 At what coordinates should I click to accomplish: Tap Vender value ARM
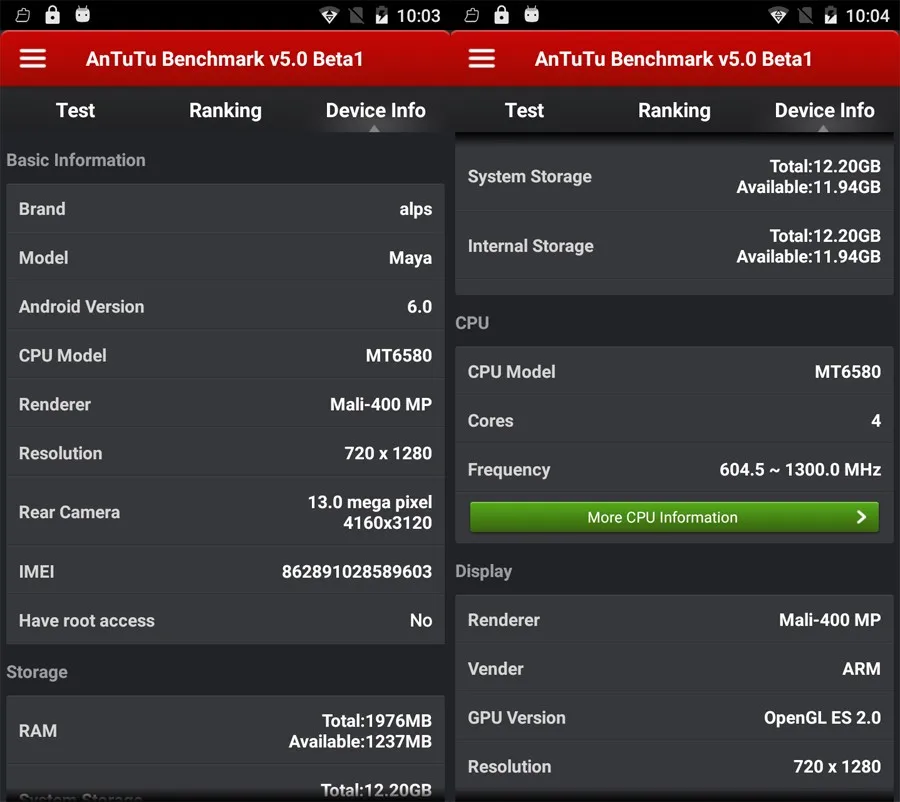click(862, 668)
